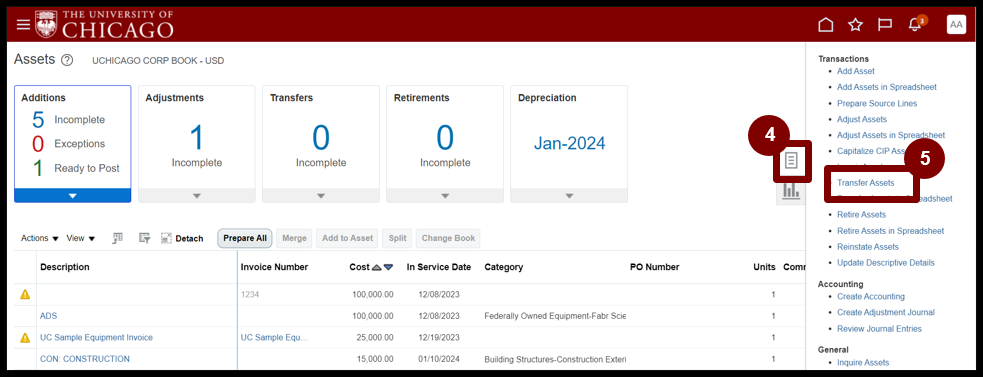Screen dimensions: 983x377
Task: Click the Query By Example filter icon
Action: coord(145,238)
